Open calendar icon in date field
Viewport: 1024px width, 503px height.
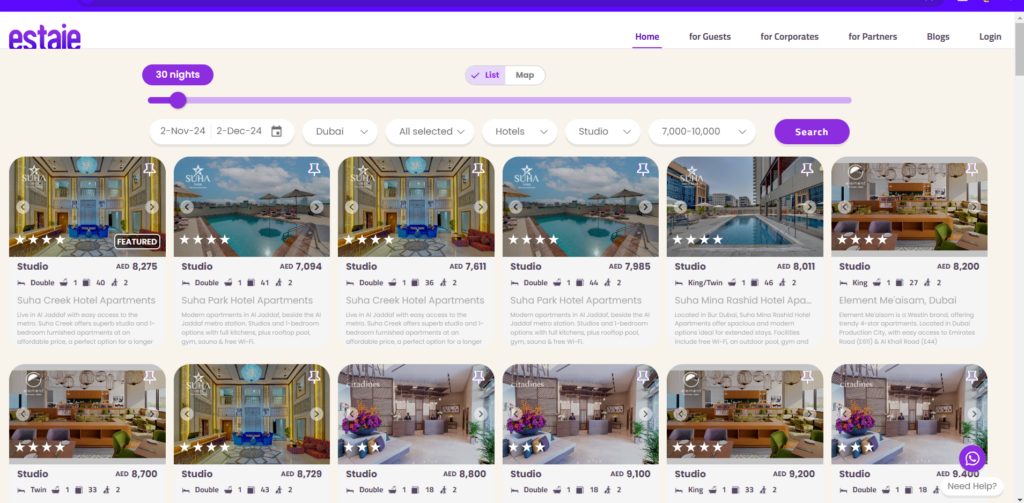pyautogui.click(x=277, y=131)
